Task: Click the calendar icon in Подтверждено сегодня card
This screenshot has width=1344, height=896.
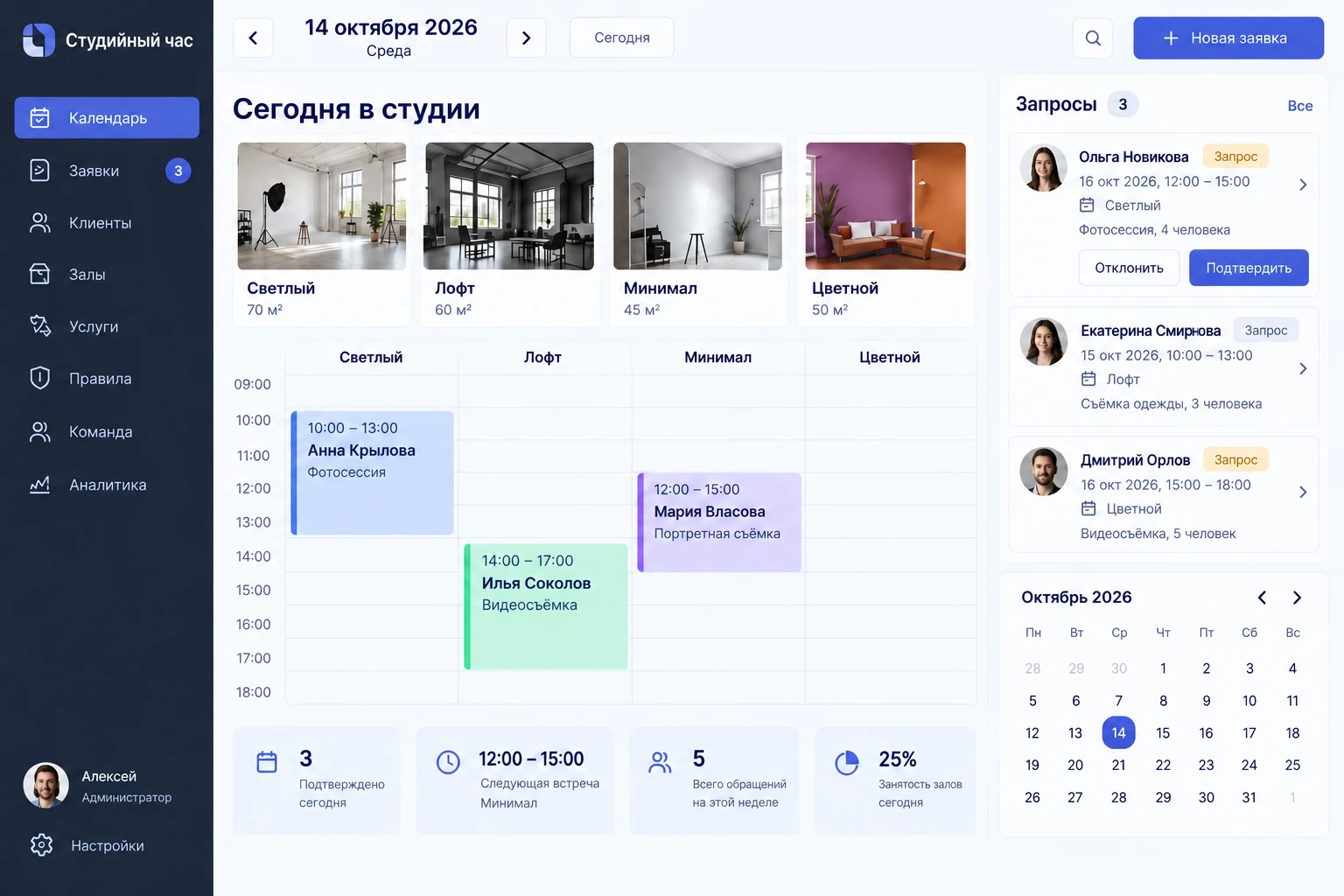Action: [x=267, y=762]
